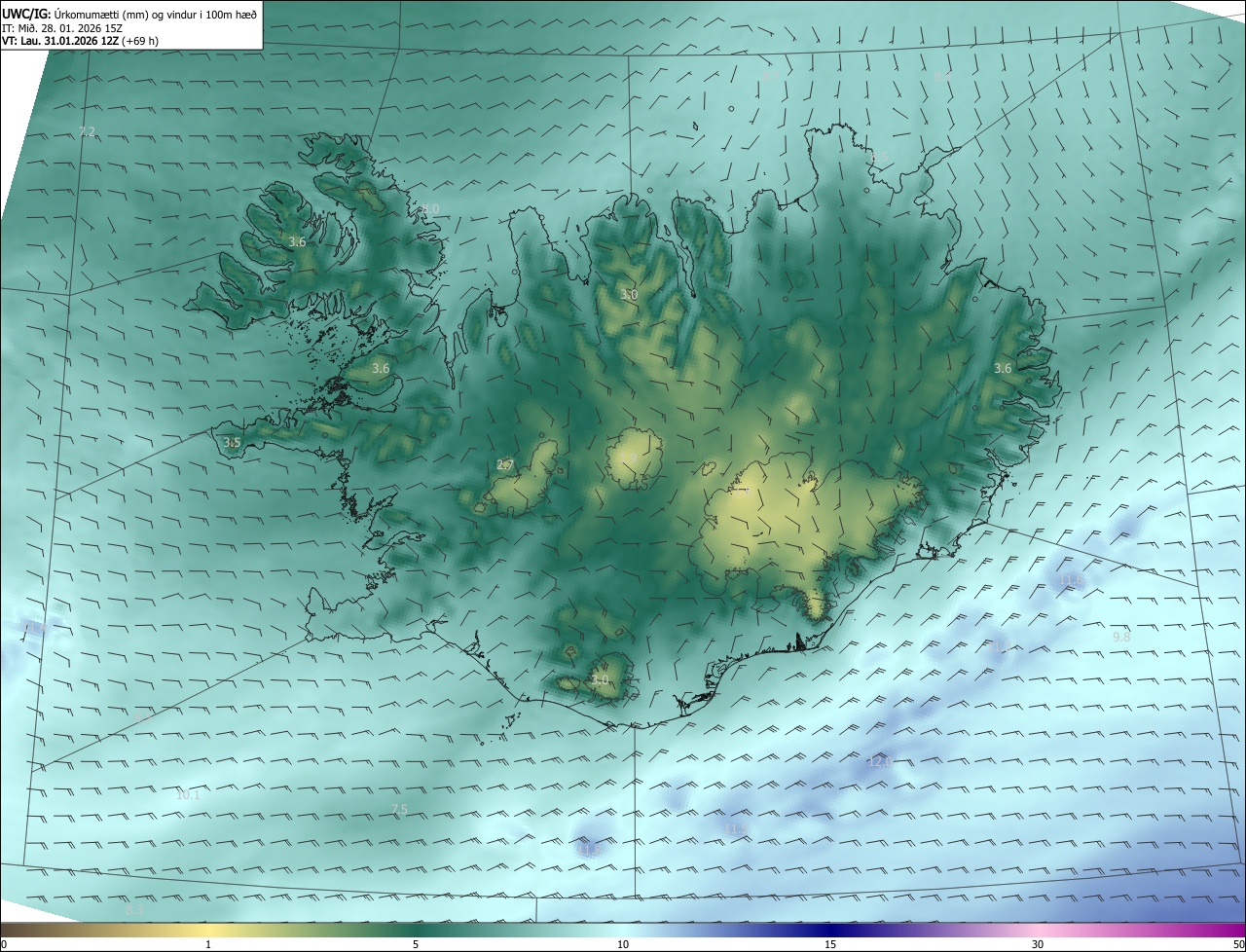Click the 'VT: Lau. 31.01.2026 12Z (+69 h)' line

(81, 41)
